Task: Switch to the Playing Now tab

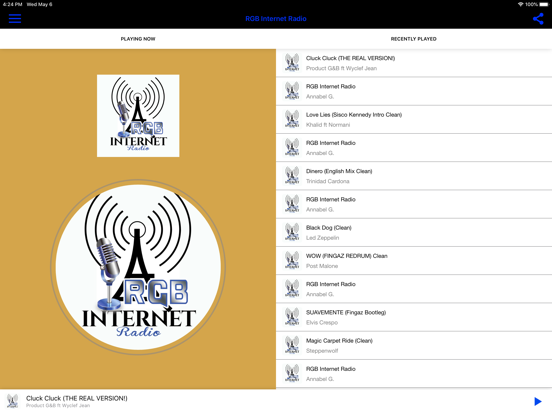Action: (138, 39)
